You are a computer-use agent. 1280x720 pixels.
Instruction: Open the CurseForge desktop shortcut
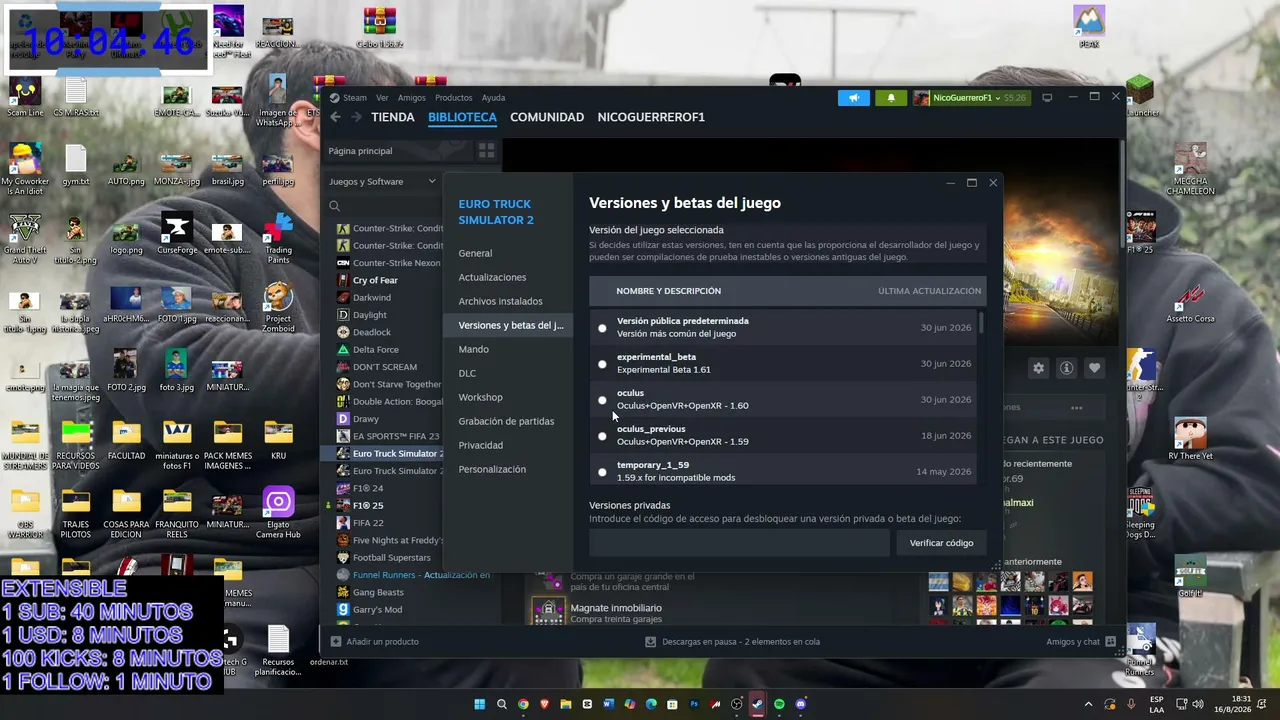176,234
